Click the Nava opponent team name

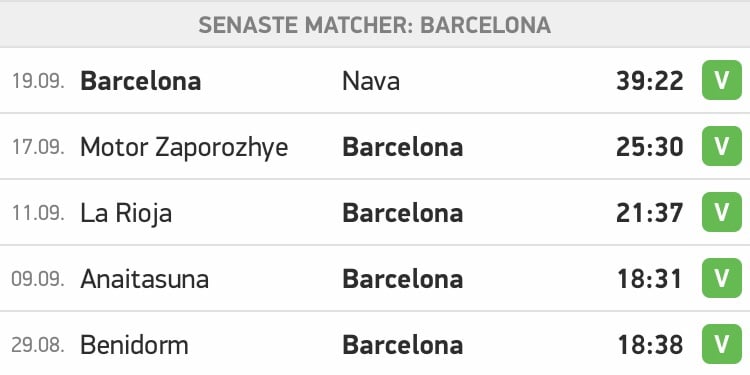pyautogui.click(x=371, y=81)
